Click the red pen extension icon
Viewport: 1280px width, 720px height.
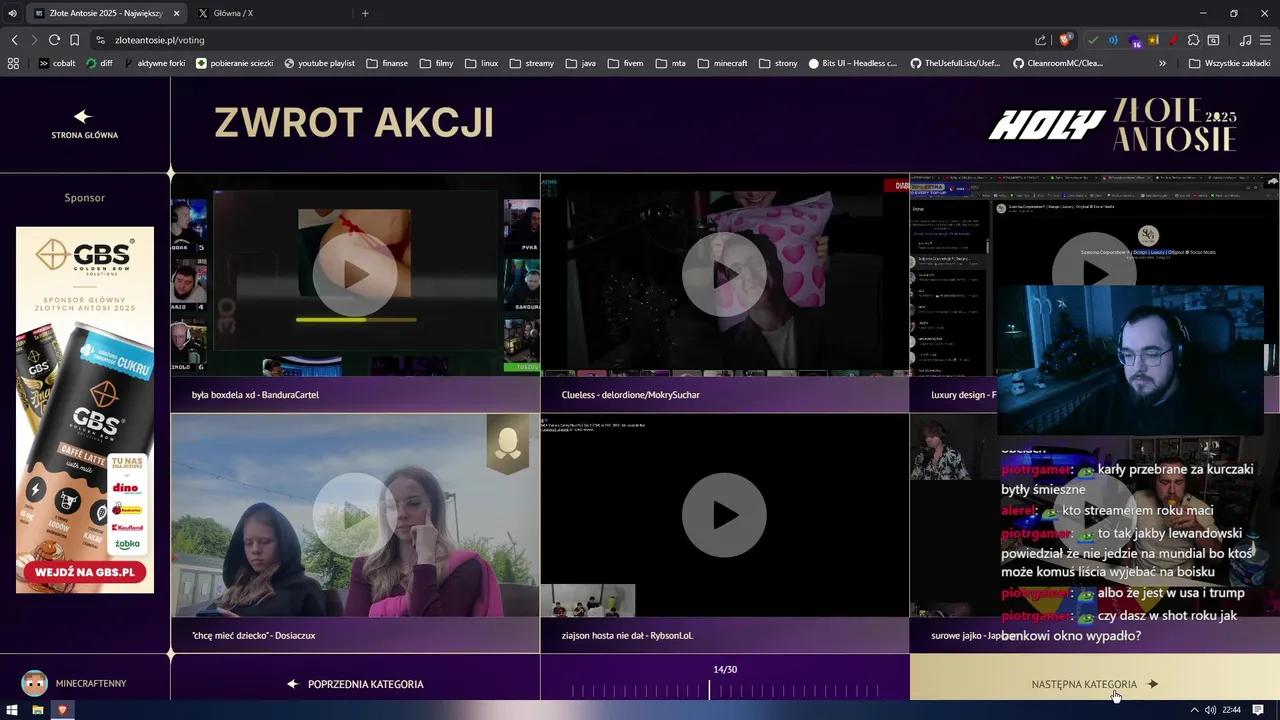[1173, 40]
